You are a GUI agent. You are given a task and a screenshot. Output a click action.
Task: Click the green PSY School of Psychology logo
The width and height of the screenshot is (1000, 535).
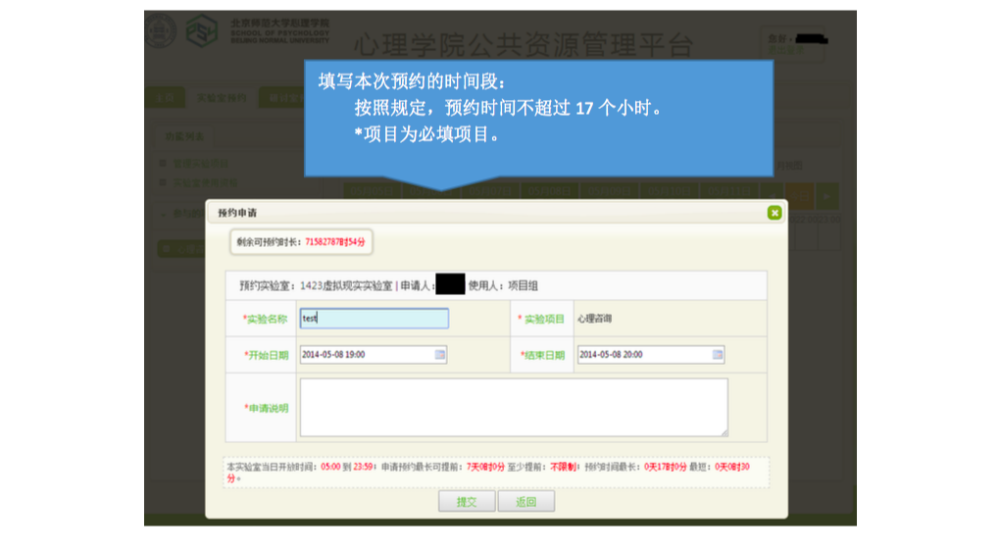pos(201,32)
